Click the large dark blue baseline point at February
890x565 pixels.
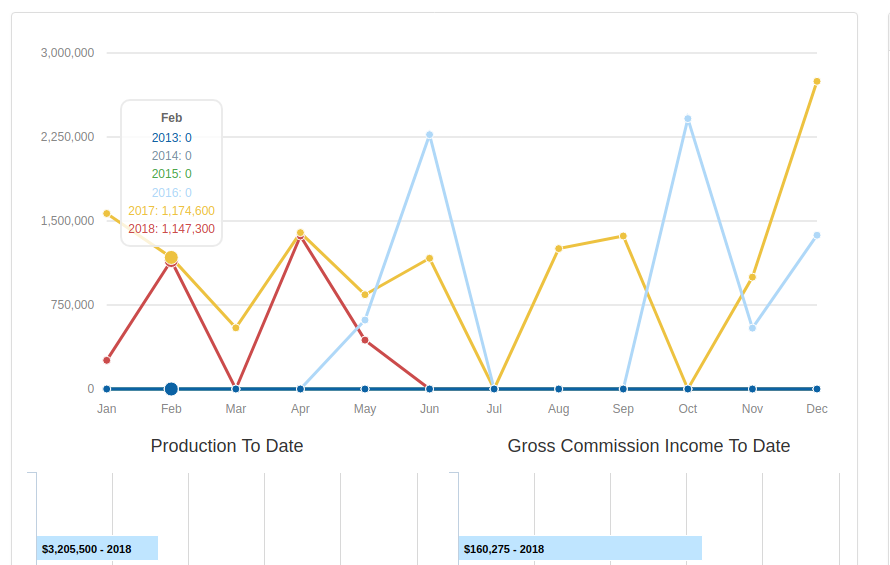pos(171,389)
